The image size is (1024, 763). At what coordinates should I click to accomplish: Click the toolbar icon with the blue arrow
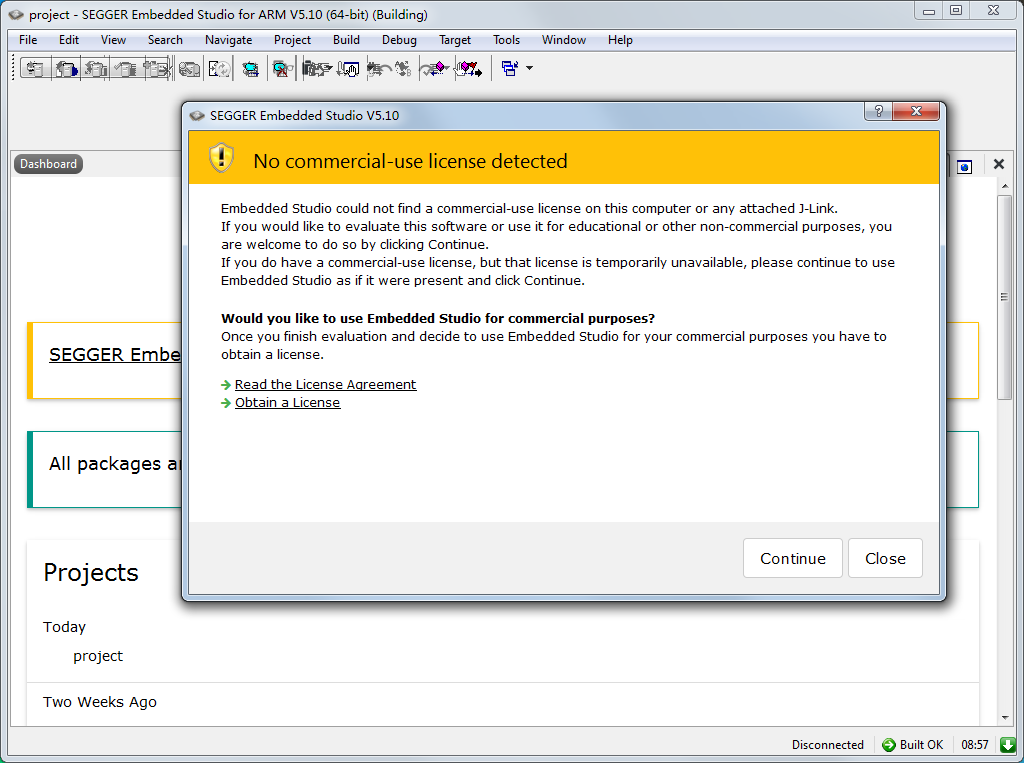pos(67,69)
